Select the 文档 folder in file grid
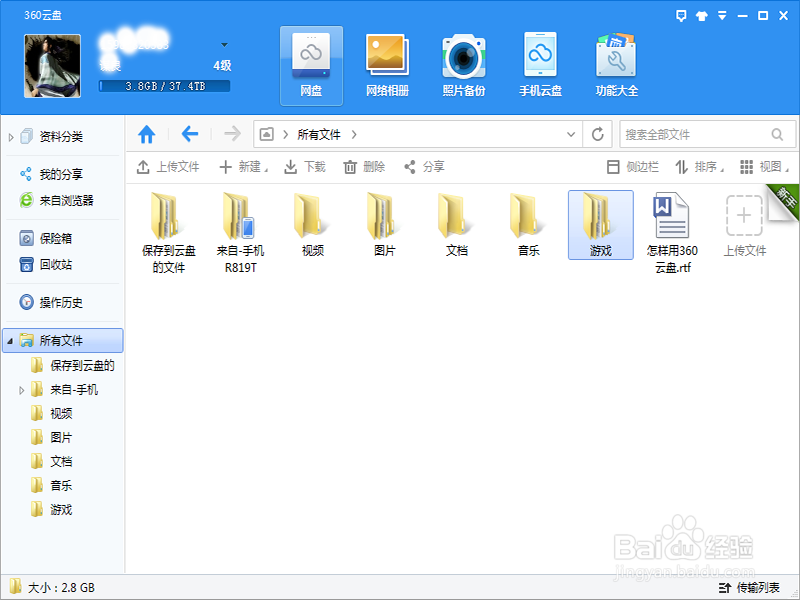Viewport: 800px width, 600px height. [x=456, y=224]
